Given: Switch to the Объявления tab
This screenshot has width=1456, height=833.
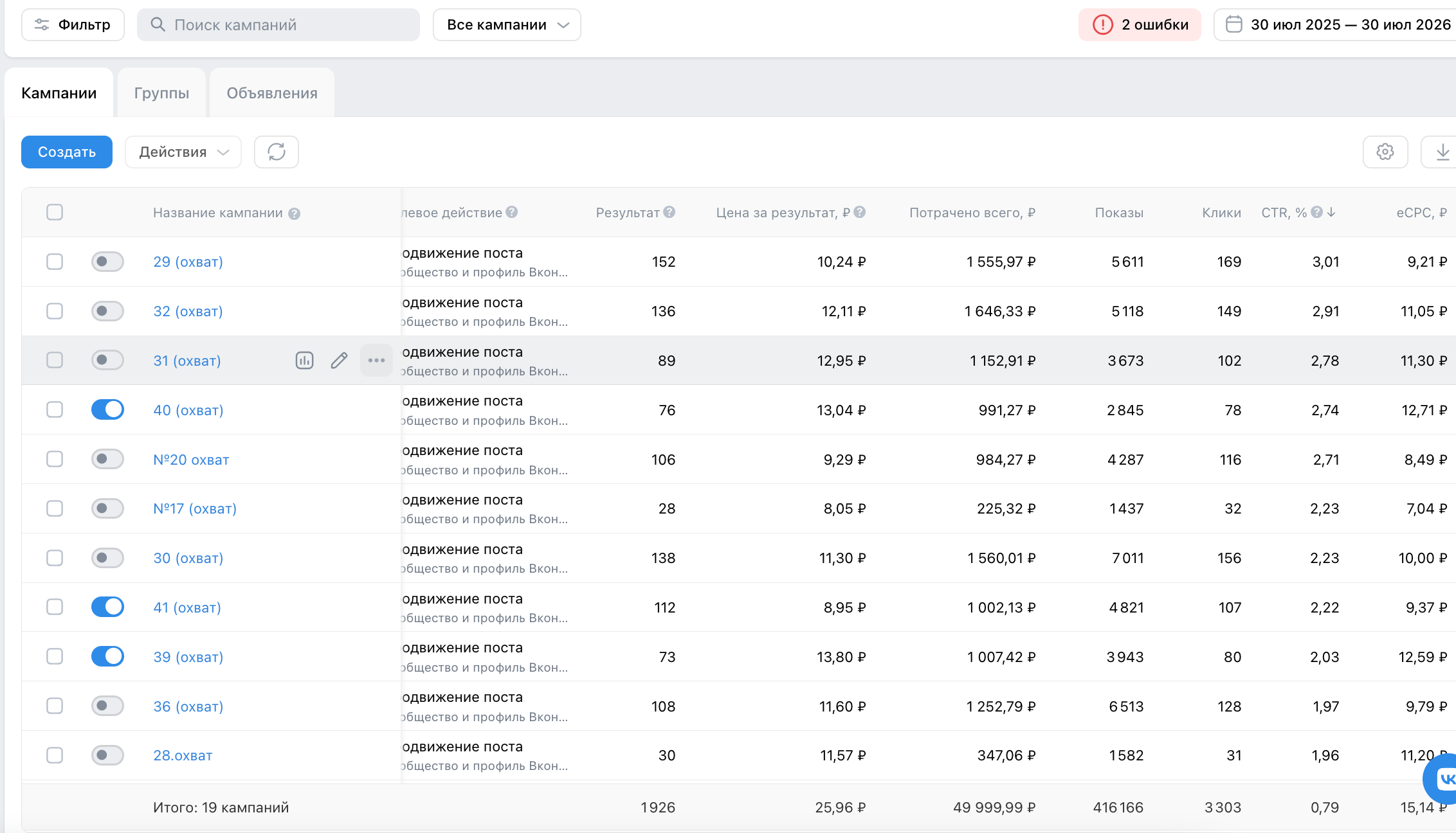Looking at the screenshot, I should pyautogui.click(x=272, y=93).
